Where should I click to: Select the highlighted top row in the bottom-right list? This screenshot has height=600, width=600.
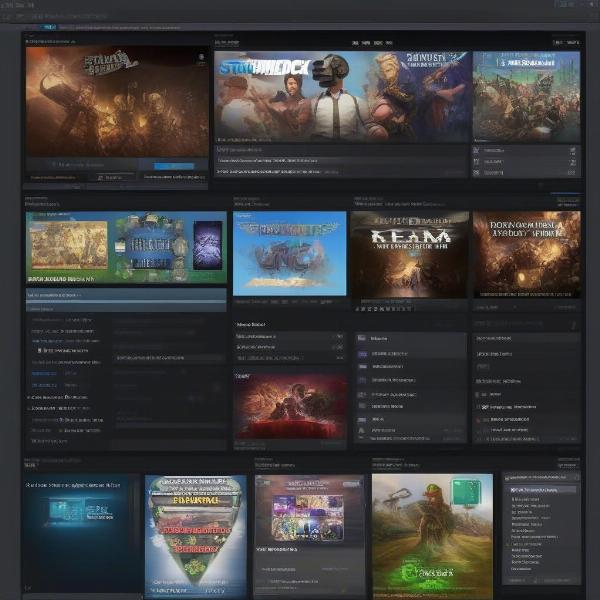tap(541, 490)
